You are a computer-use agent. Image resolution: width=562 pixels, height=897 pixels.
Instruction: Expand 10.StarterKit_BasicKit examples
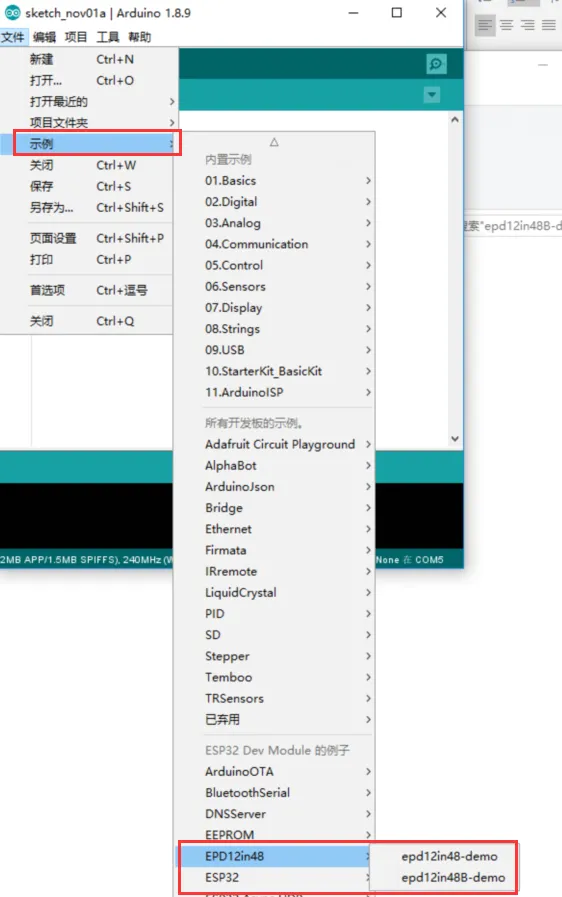[274, 371]
